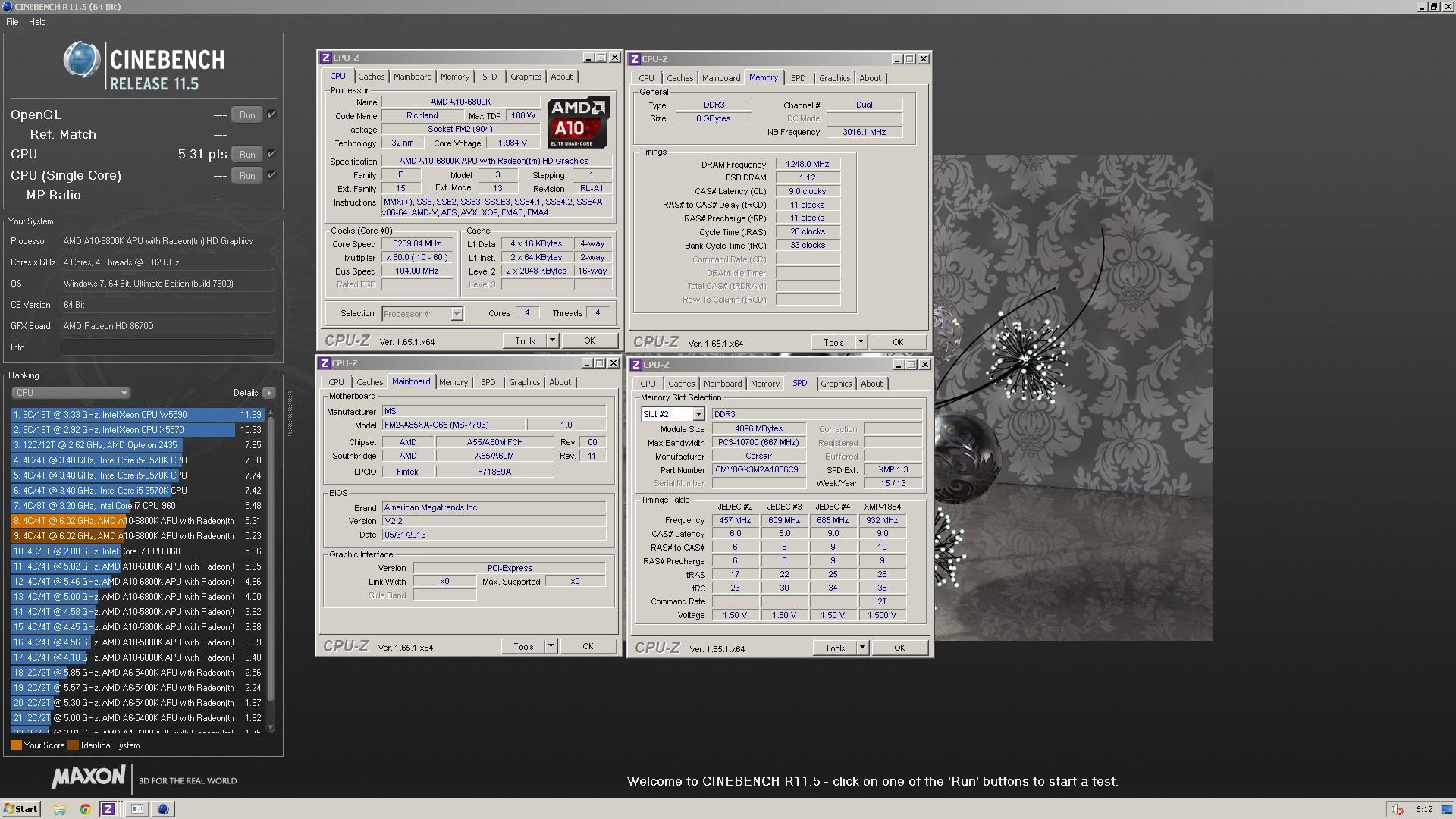Open the Help menu in Cinebench
Screen dimensions: 1456x819
[37, 22]
